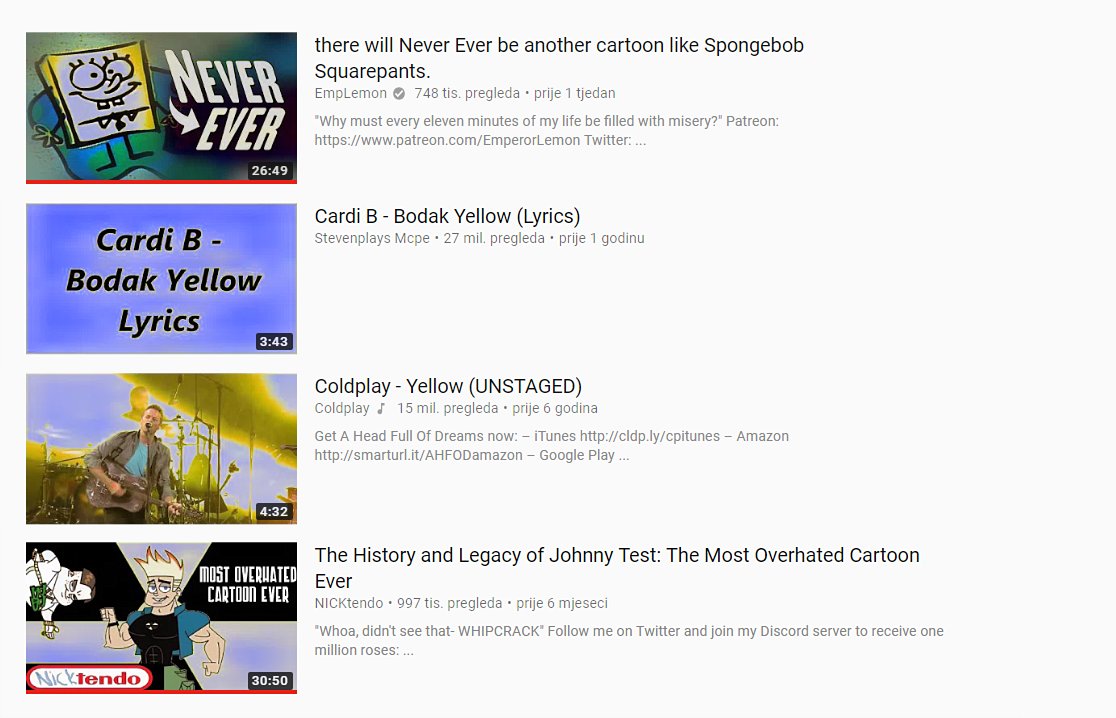Open the Johnny Test Most Overhated Cartoon thumbnail
This screenshot has height=718, width=1116.
coord(162,618)
